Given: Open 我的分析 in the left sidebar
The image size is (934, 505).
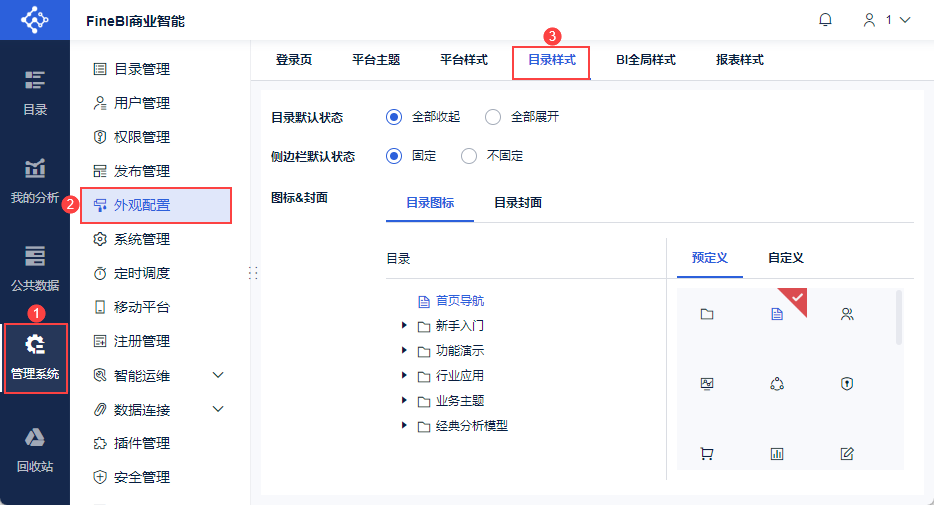Looking at the screenshot, I should click(35, 181).
